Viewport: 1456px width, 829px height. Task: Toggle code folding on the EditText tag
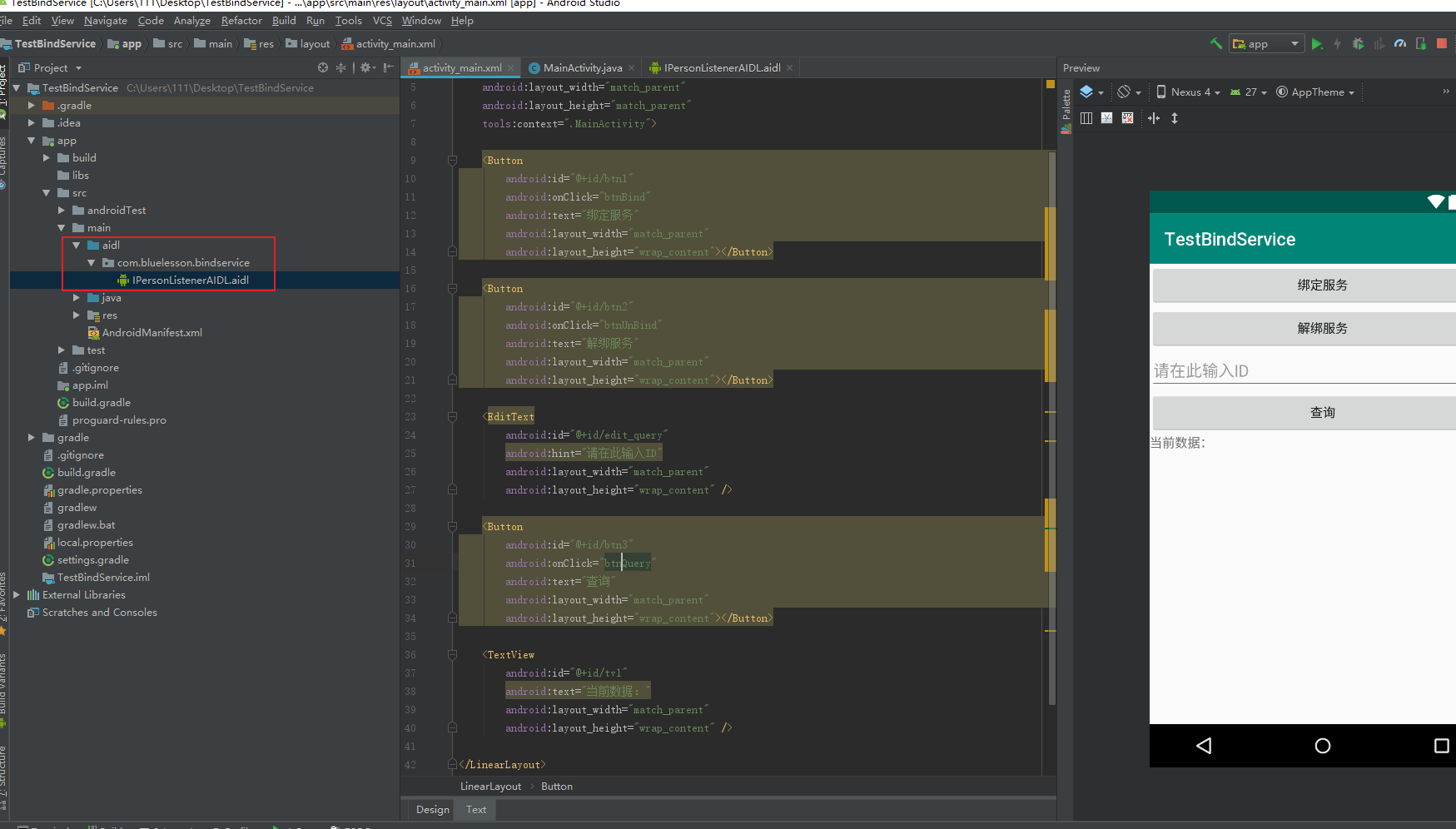tap(452, 416)
